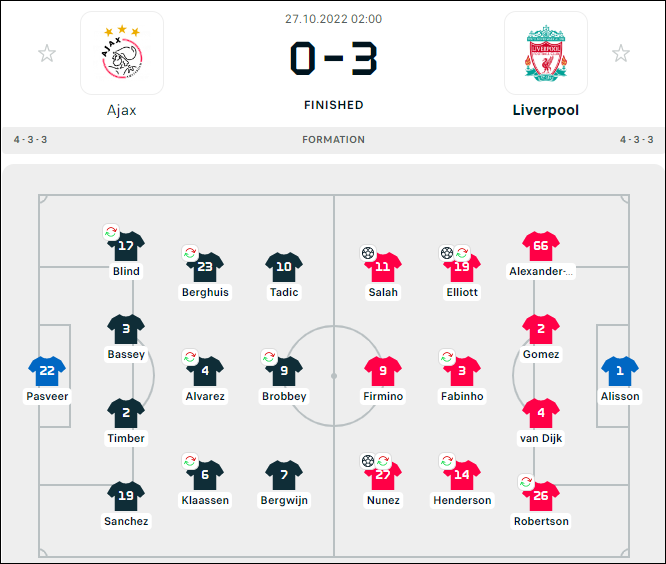Image resolution: width=666 pixels, height=564 pixels.
Task: Click Nunez's goal ball icon
Action: click(x=368, y=461)
